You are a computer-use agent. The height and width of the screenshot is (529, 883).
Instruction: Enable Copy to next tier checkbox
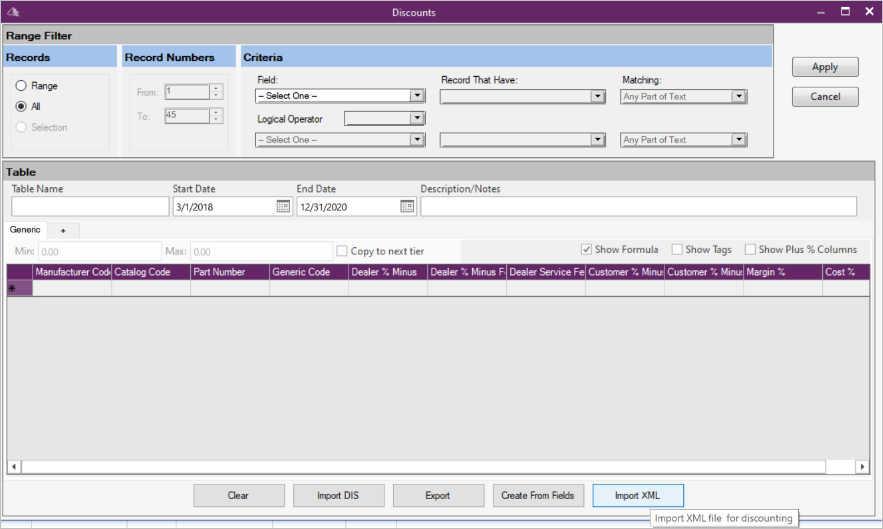pyautogui.click(x=342, y=251)
